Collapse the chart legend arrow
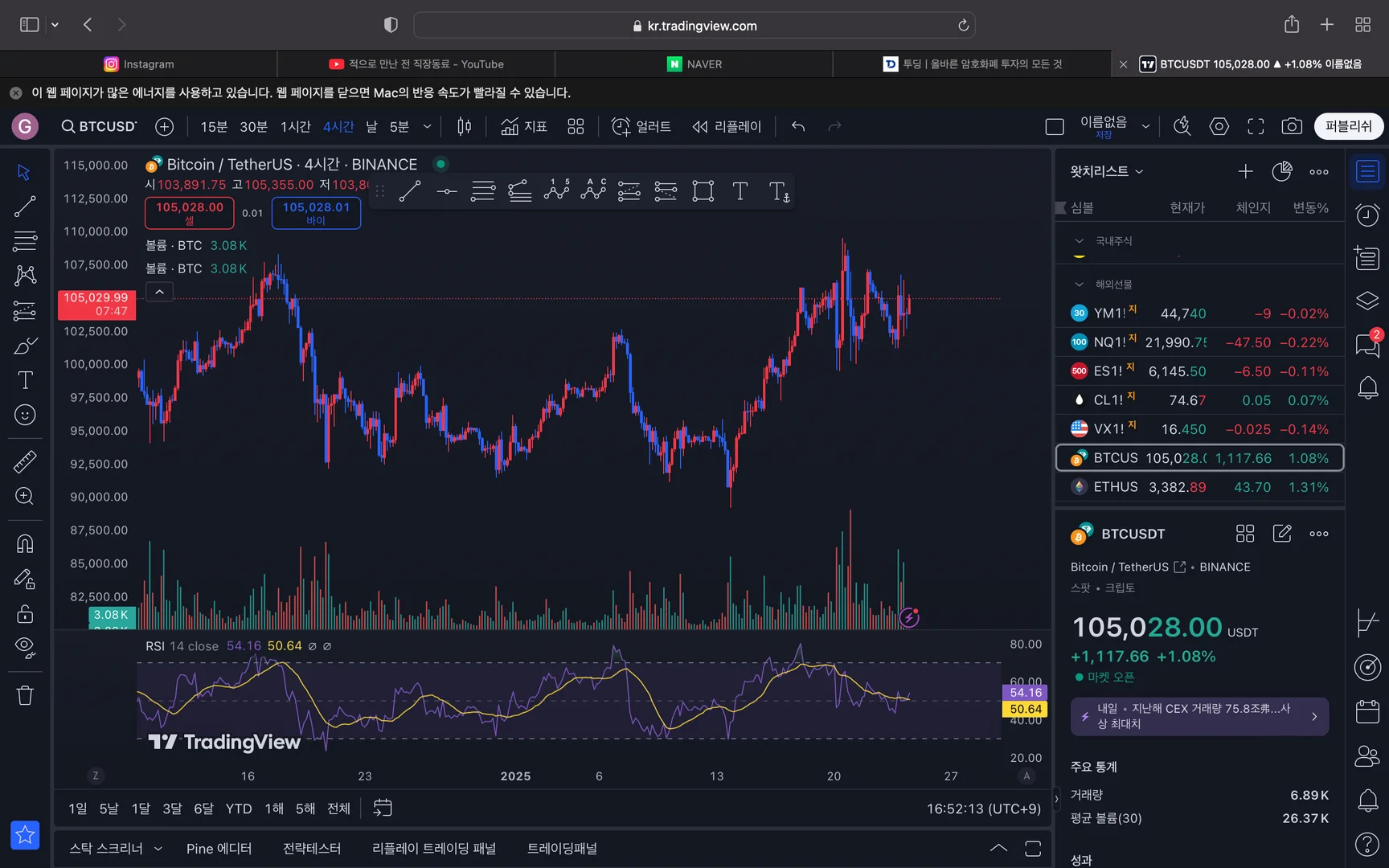Screen dimensions: 1389x868 pyautogui.click(x=159, y=292)
